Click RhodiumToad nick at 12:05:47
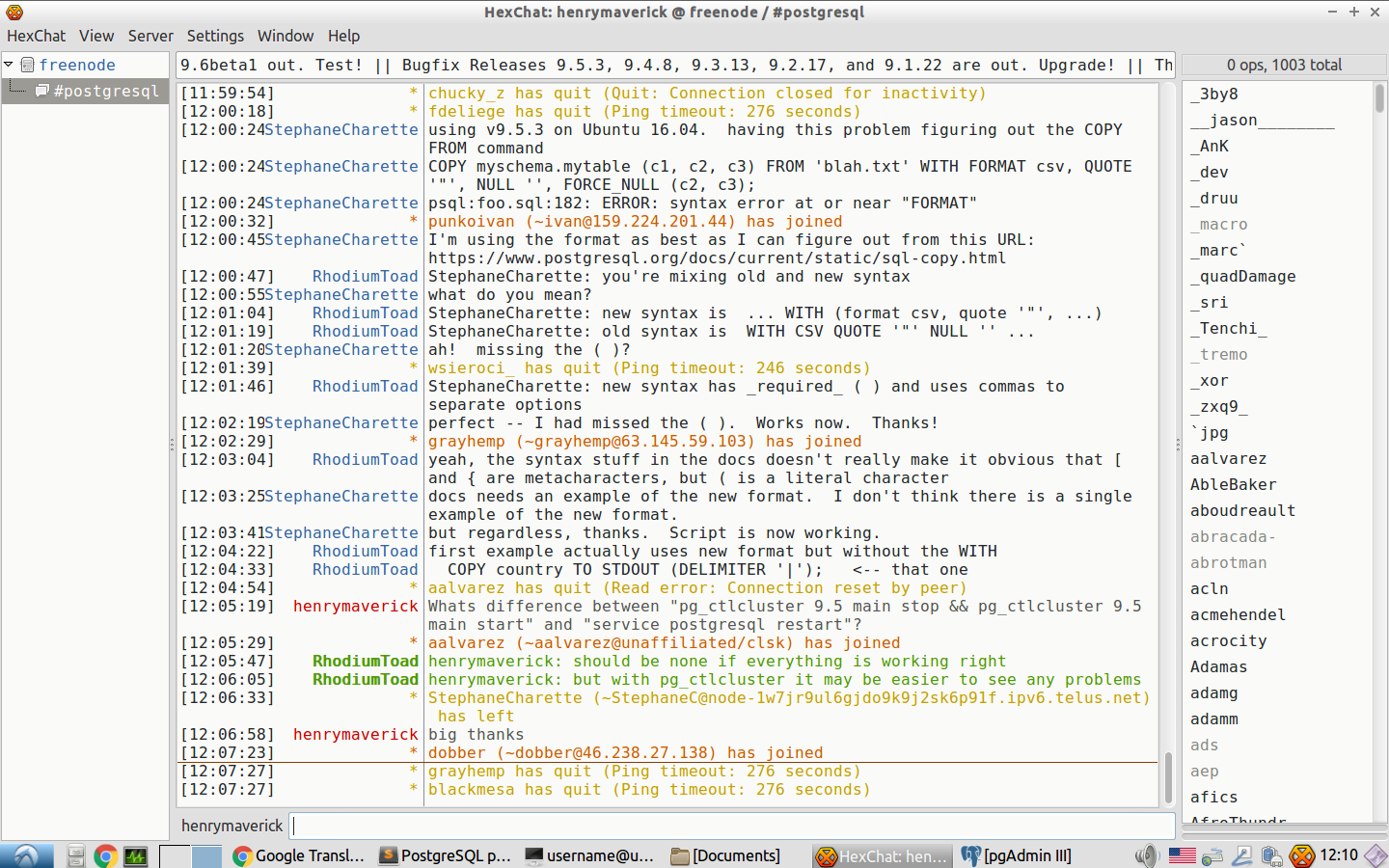 pyautogui.click(x=366, y=662)
